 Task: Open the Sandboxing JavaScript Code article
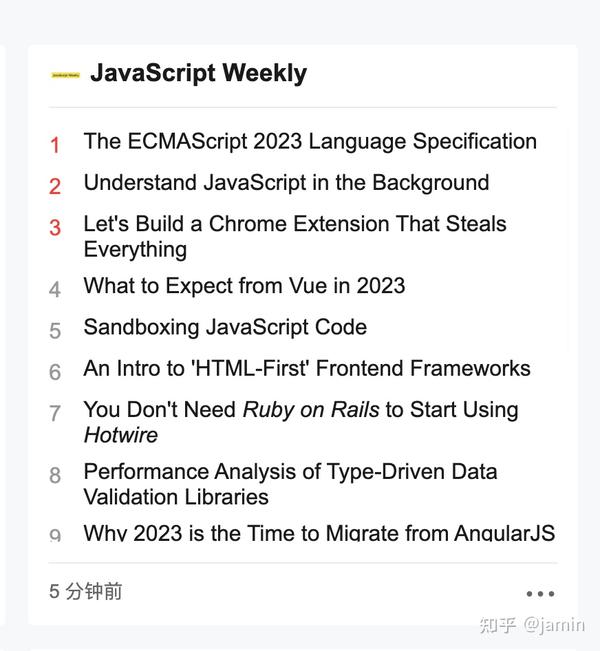(225, 328)
